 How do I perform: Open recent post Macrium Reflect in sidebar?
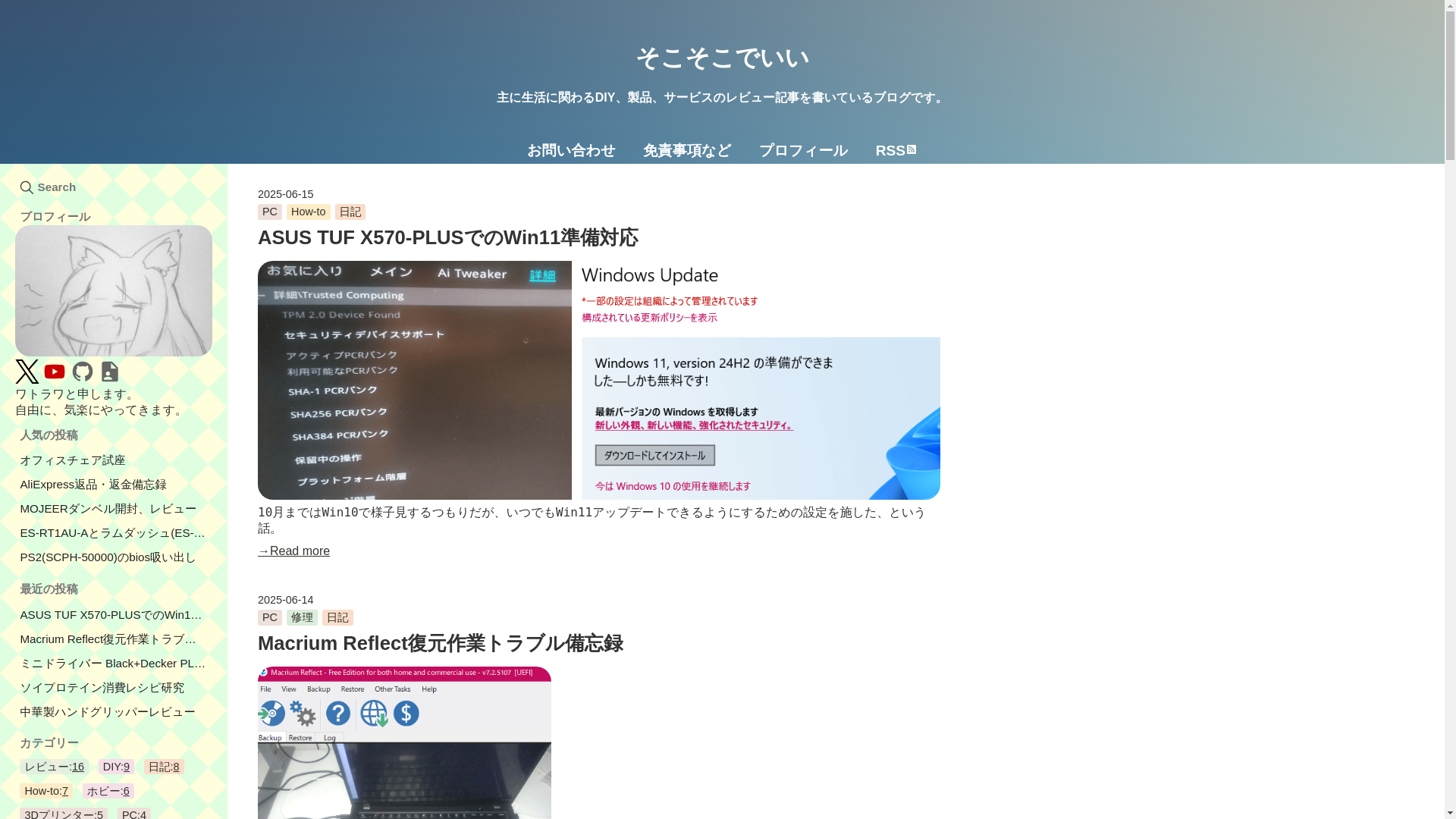pyautogui.click(x=110, y=639)
